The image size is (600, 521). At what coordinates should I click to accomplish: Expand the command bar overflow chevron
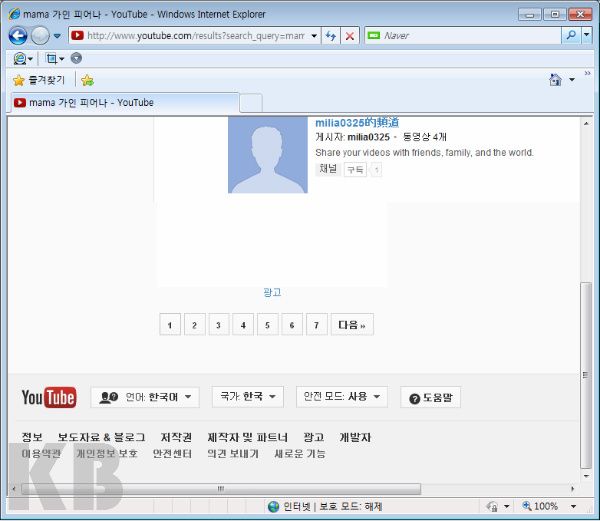(x=587, y=73)
